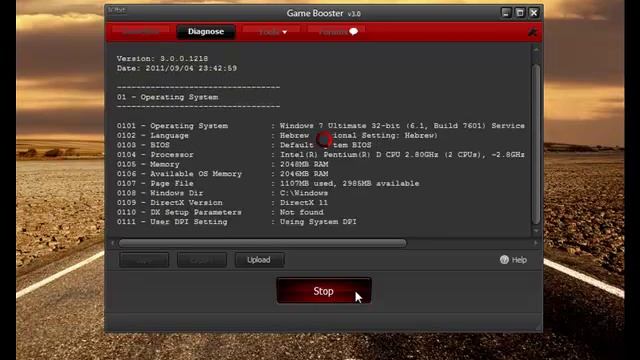Select the '0109 - DirectX Version' line
The width and height of the screenshot is (640, 360).
[222, 202]
